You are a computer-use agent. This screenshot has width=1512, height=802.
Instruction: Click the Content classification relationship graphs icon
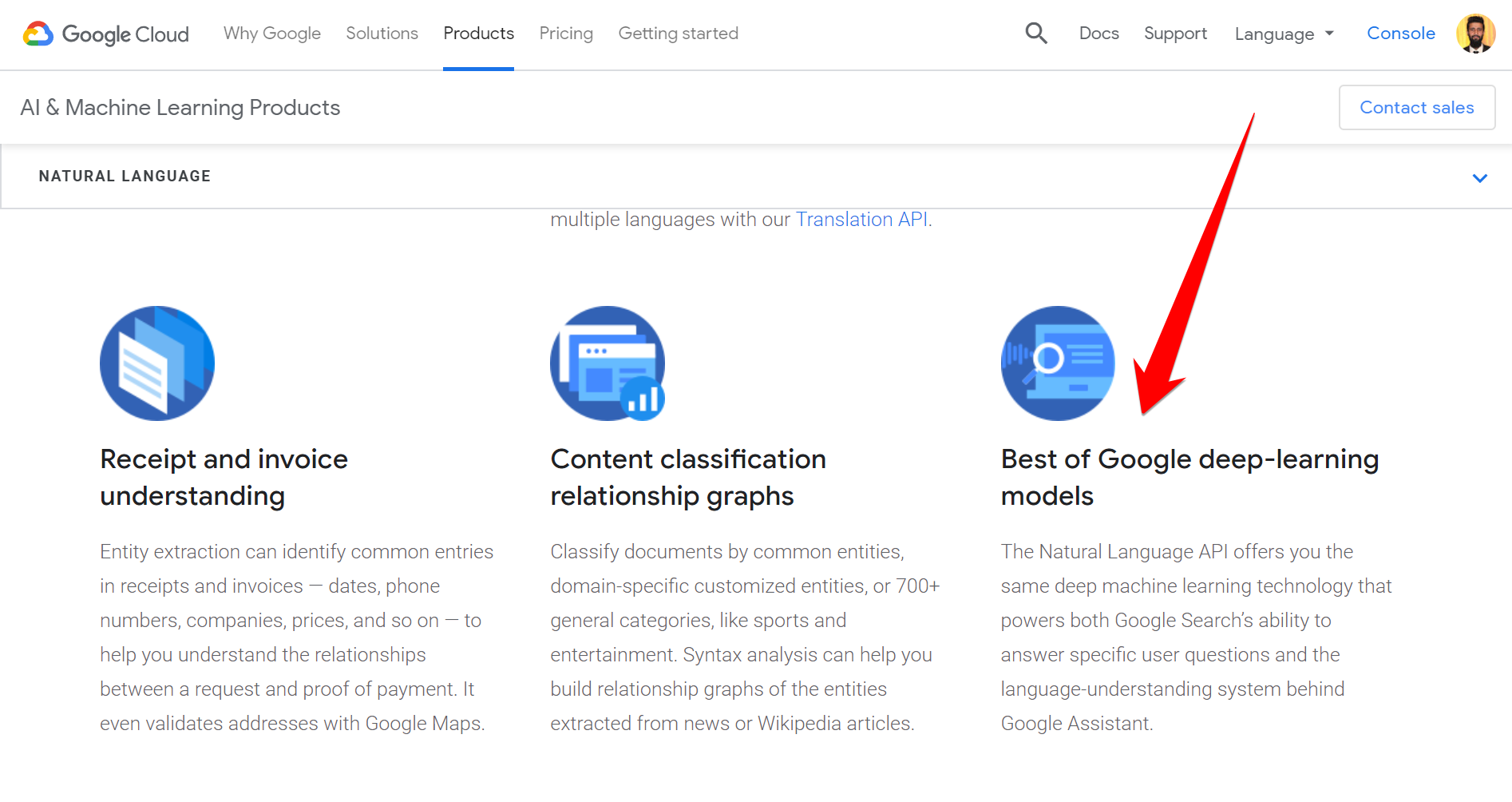tap(607, 363)
